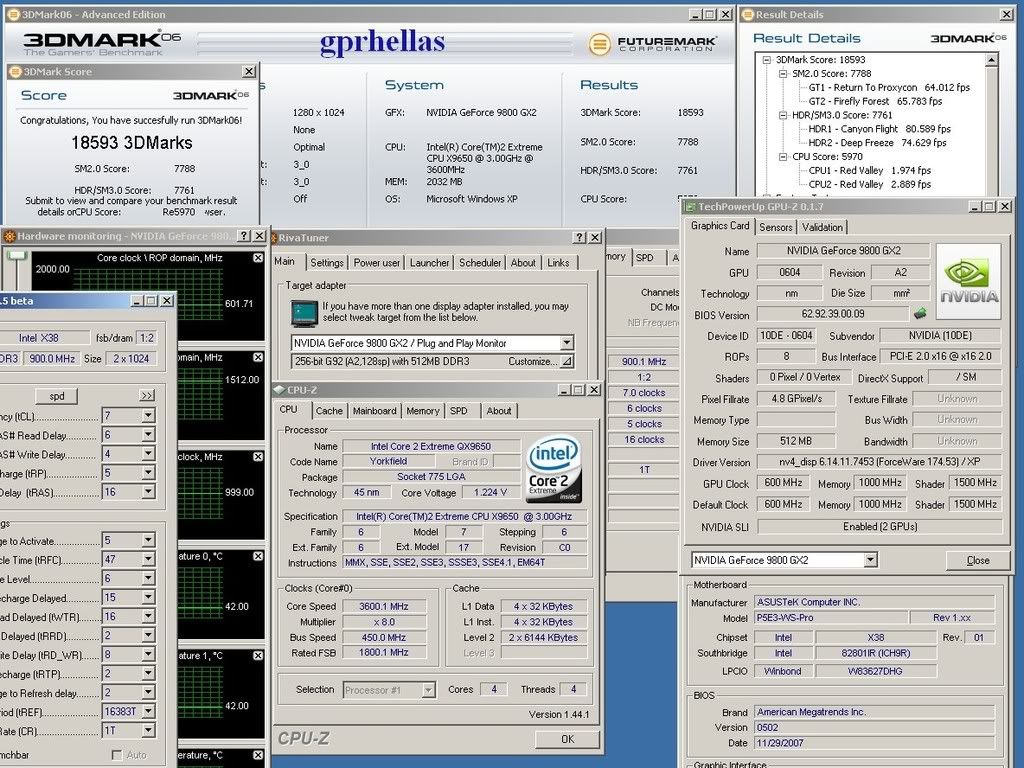Open the Command Rate dropdown showing 1T

pos(148,731)
